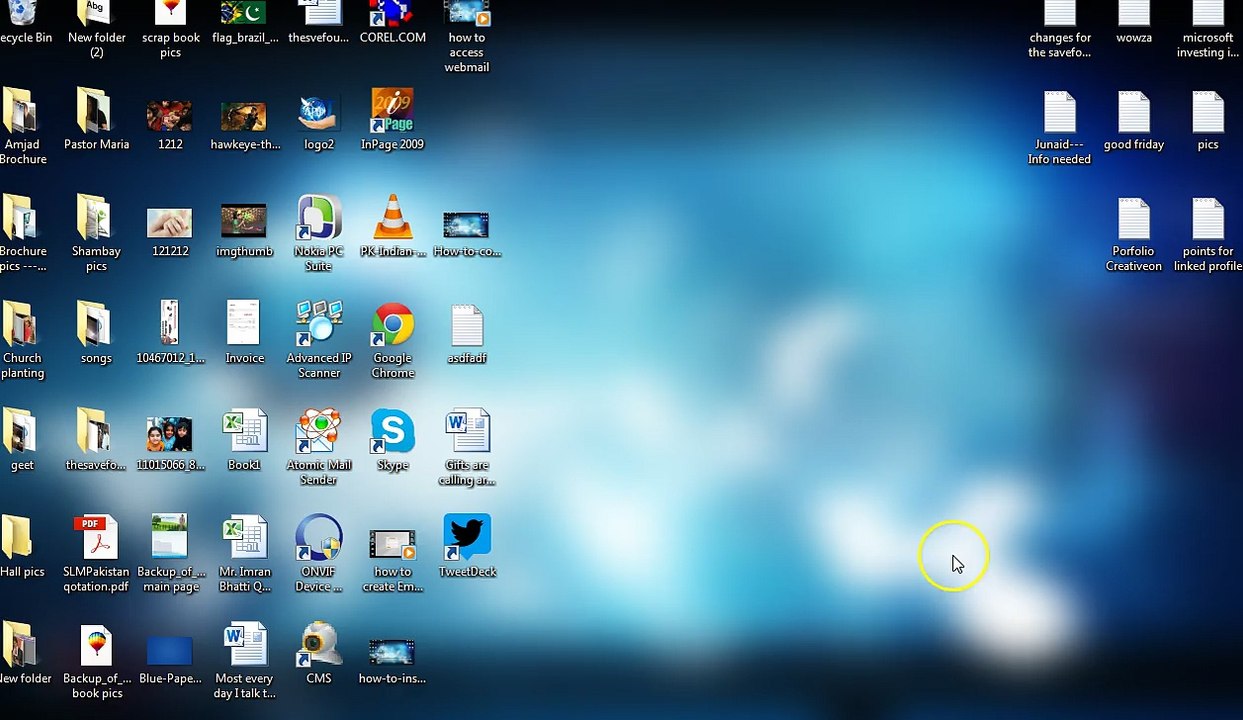Open the Book1 Excel file
The height and width of the screenshot is (720, 1243).
coord(244,440)
